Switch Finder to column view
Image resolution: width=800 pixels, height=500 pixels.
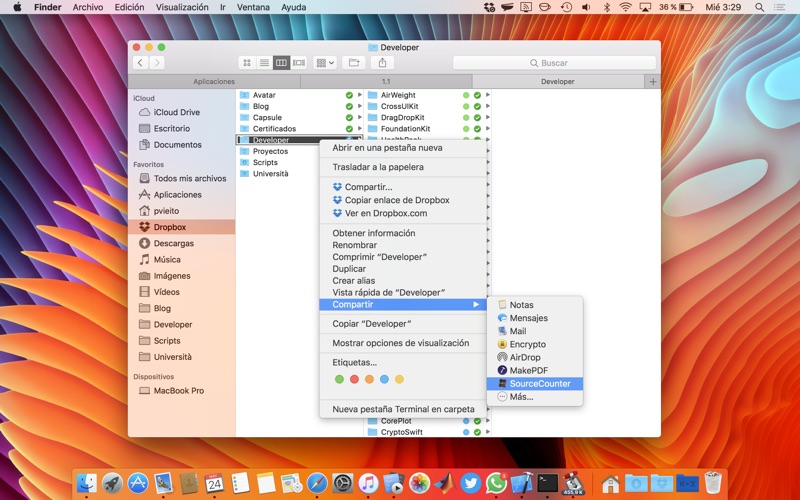pyautogui.click(x=281, y=63)
